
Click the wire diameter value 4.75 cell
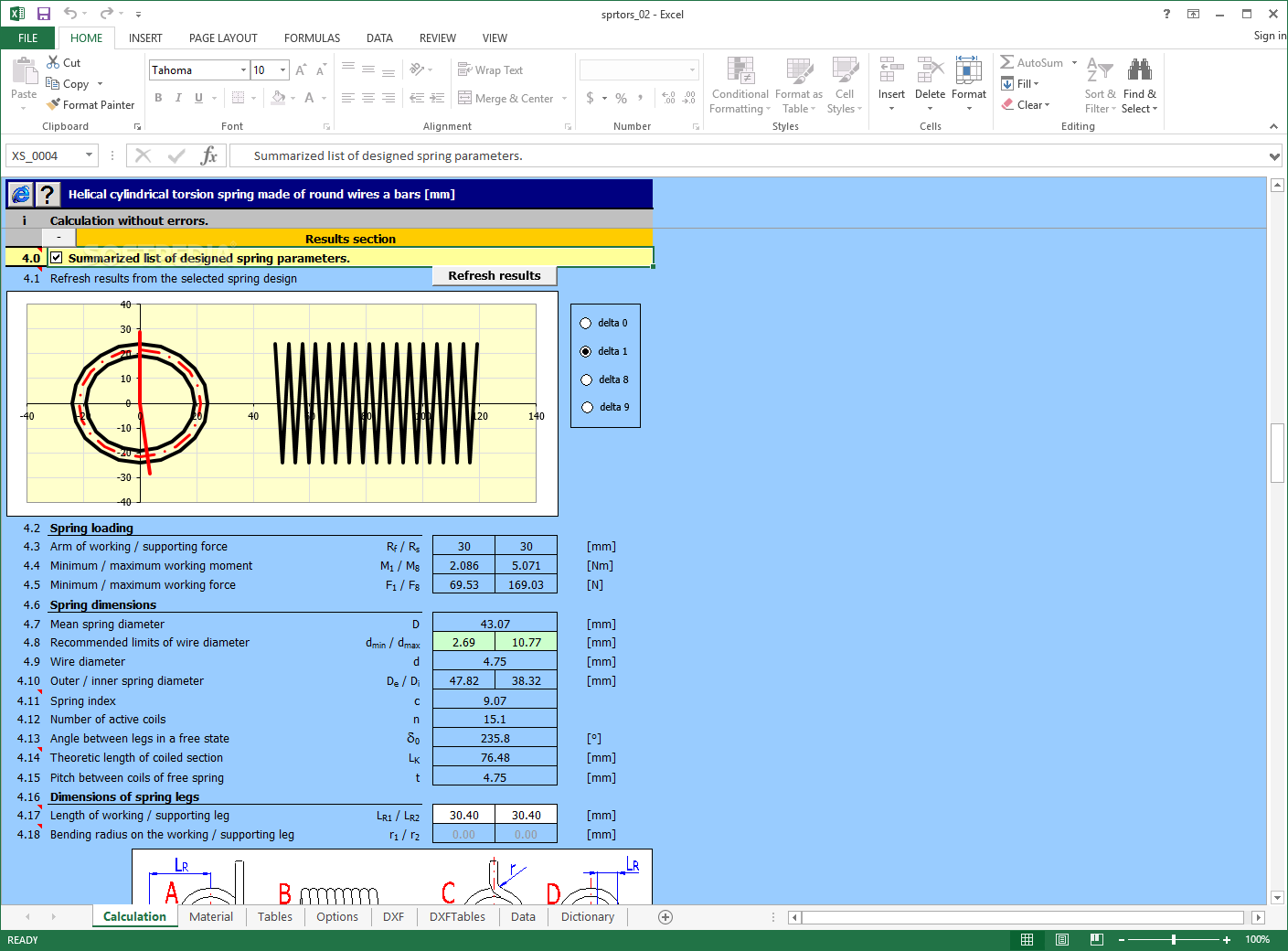click(x=495, y=662)
